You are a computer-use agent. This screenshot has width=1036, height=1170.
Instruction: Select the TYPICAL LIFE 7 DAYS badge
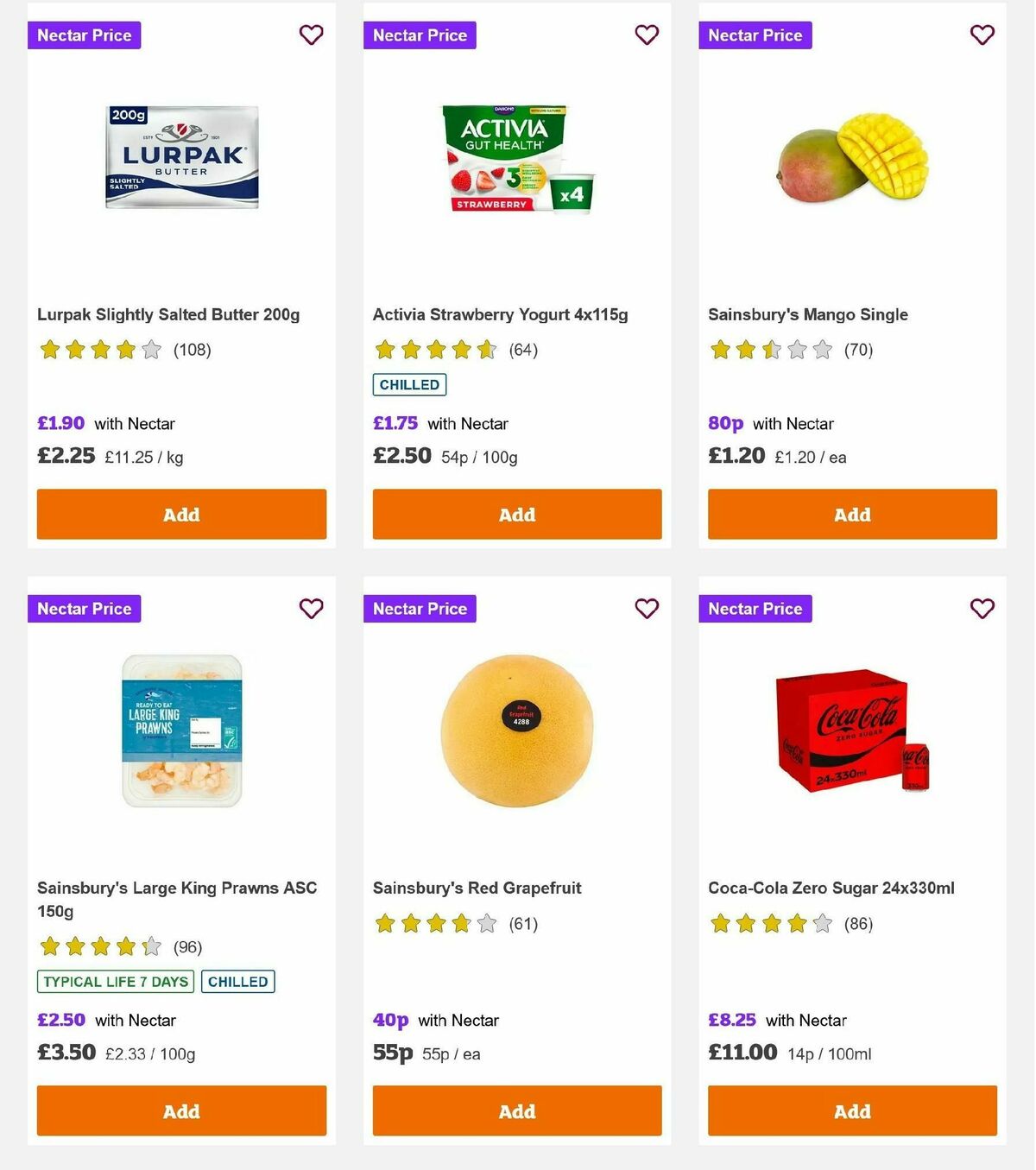[x=115, y=982]
